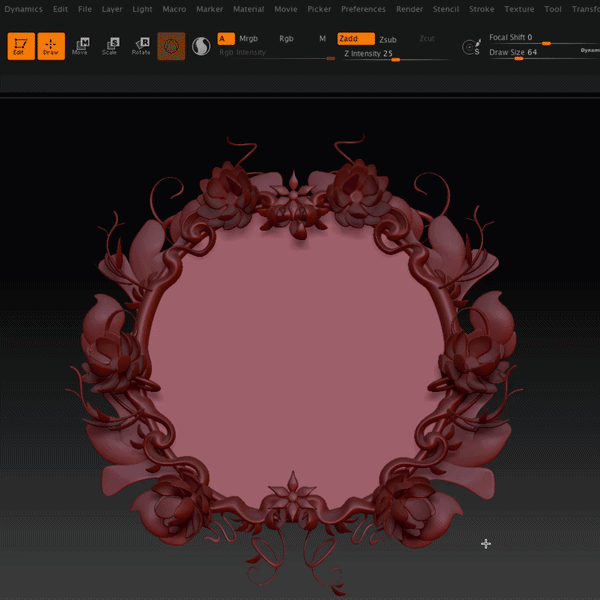This screenshot has width=600, height=600.
Task: Adjust the Focal Shift slider
Action: coord(544,39)
